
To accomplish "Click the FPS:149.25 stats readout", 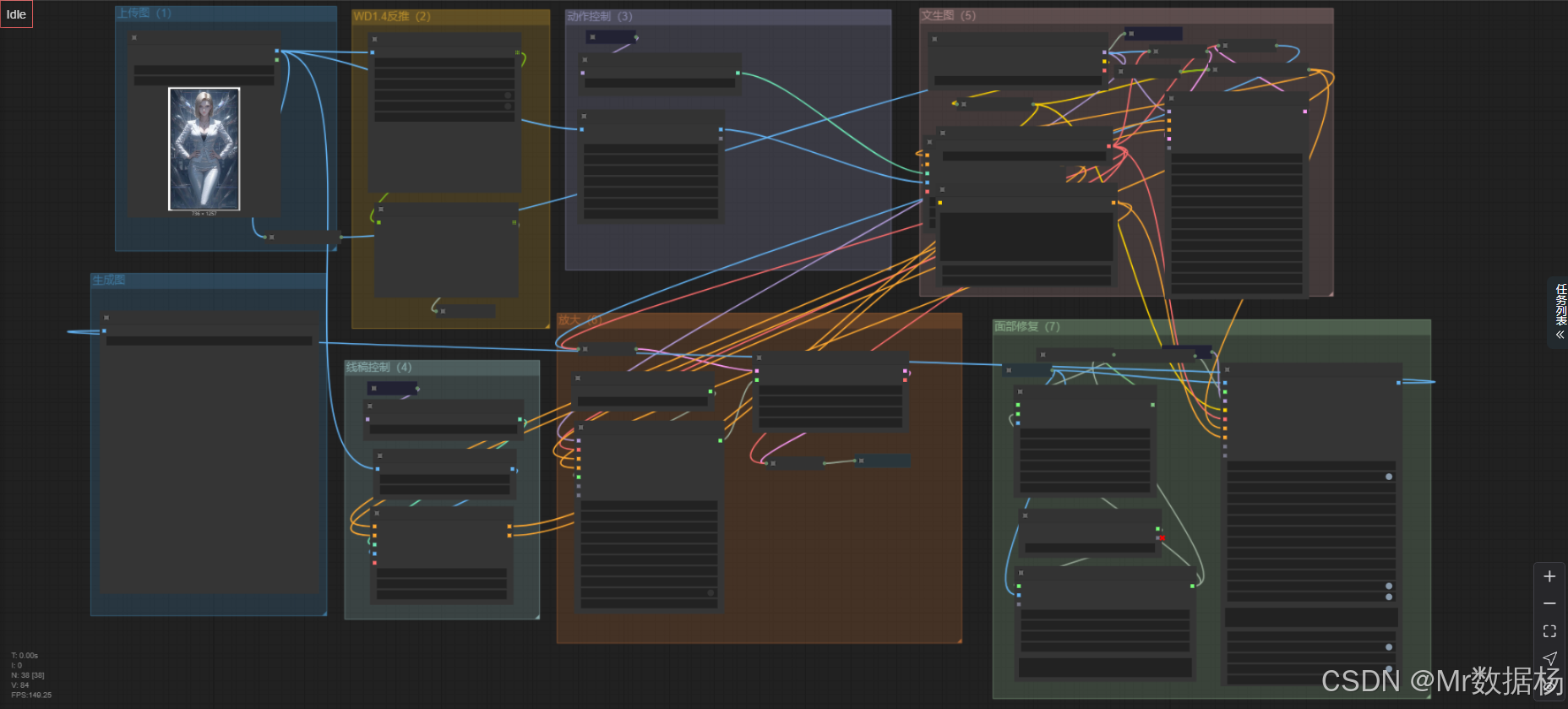I will point(31,695).
